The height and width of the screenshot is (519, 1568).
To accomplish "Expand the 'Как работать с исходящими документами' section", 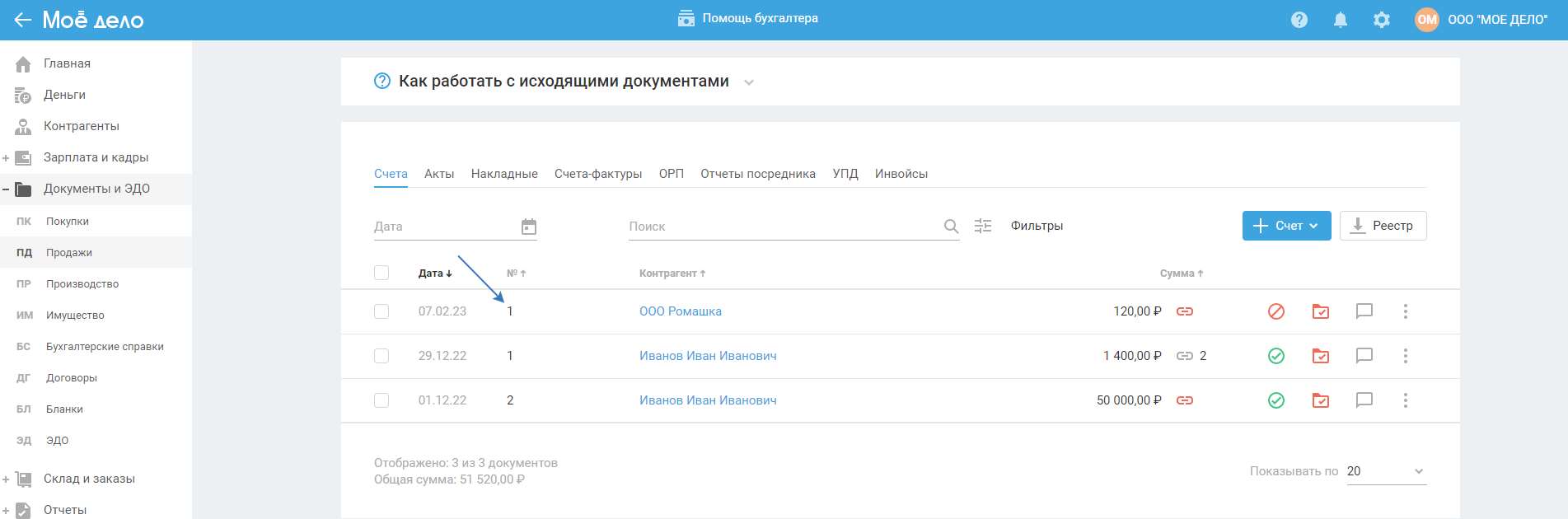I will coord(749,82).
